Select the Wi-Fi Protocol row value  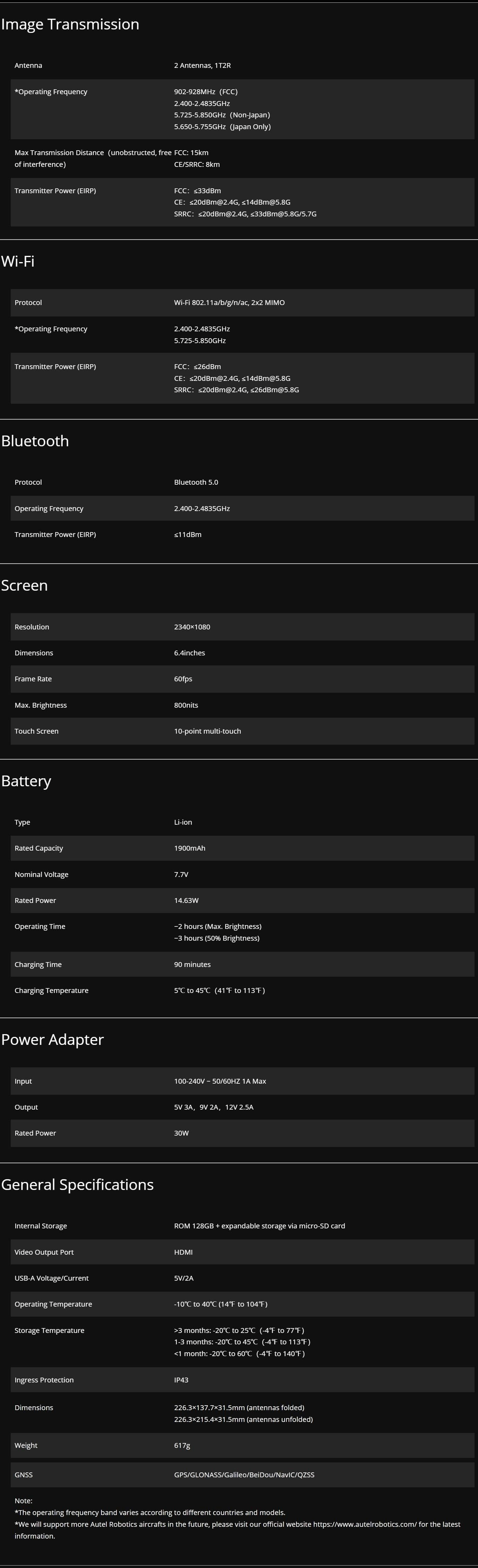(x=230, y=303)
